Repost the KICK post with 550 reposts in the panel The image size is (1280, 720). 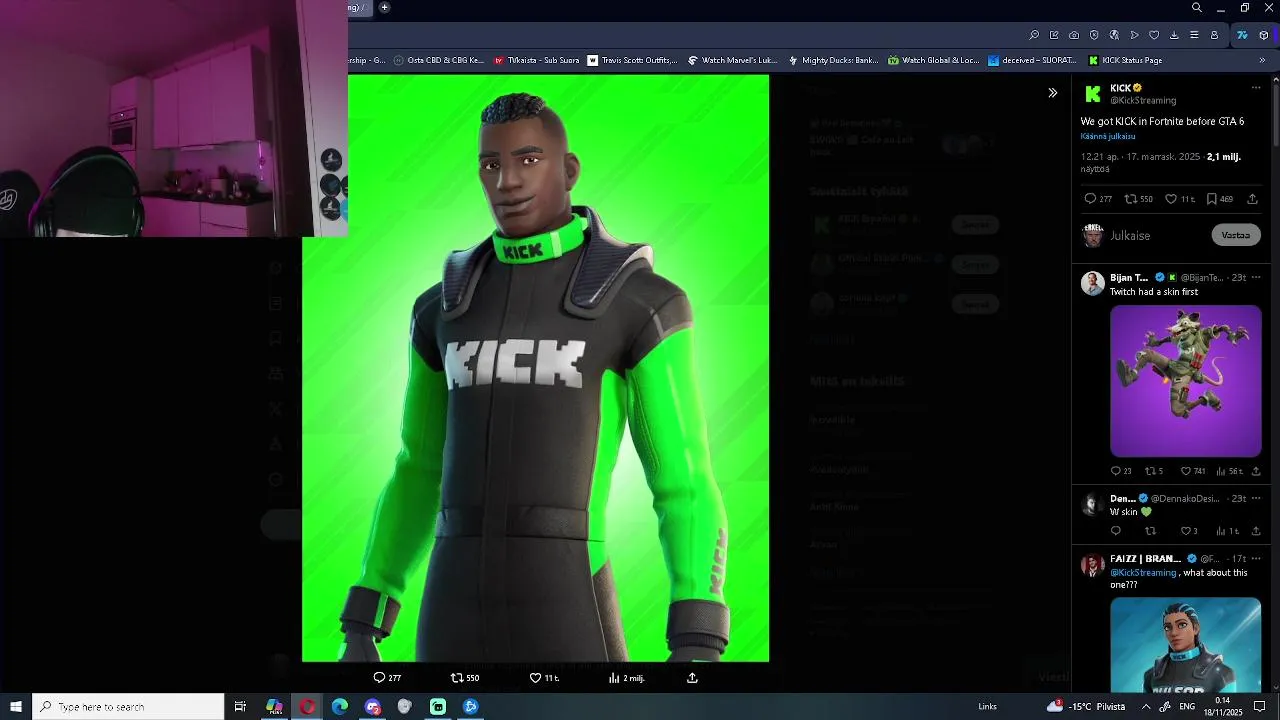coord(1139,199)
